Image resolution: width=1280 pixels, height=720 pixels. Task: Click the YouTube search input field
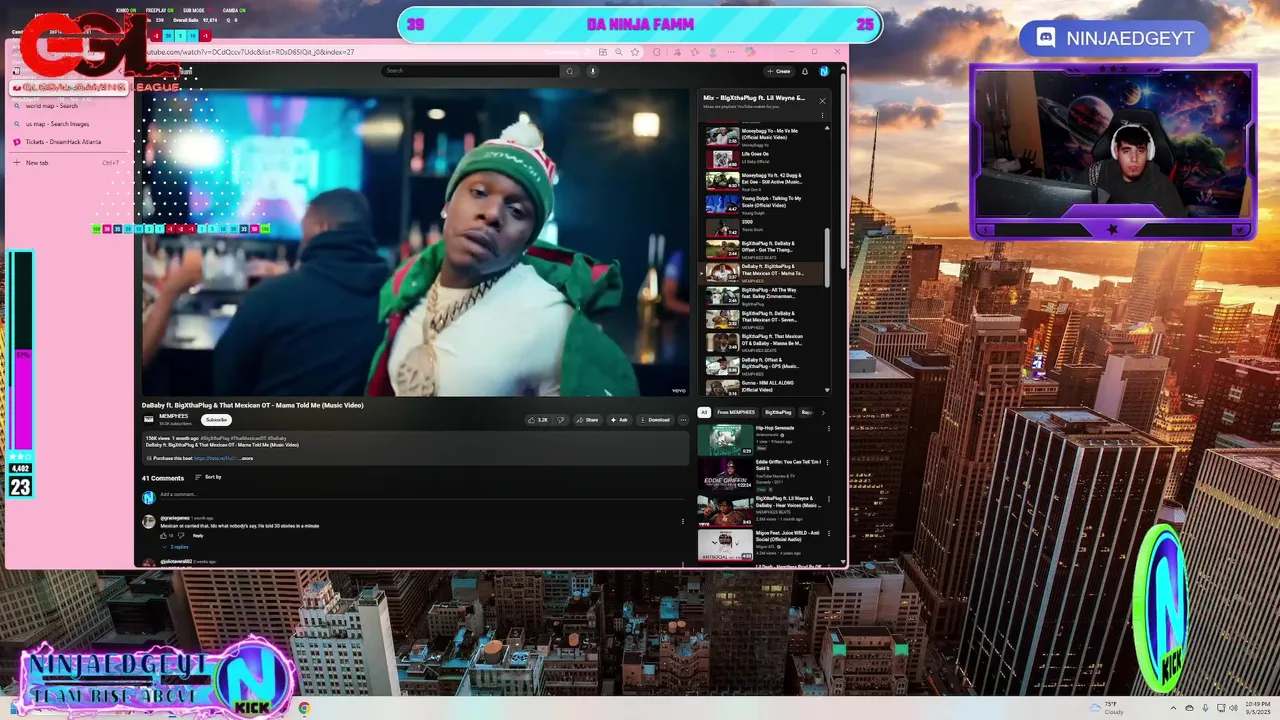tap(472, 71)
